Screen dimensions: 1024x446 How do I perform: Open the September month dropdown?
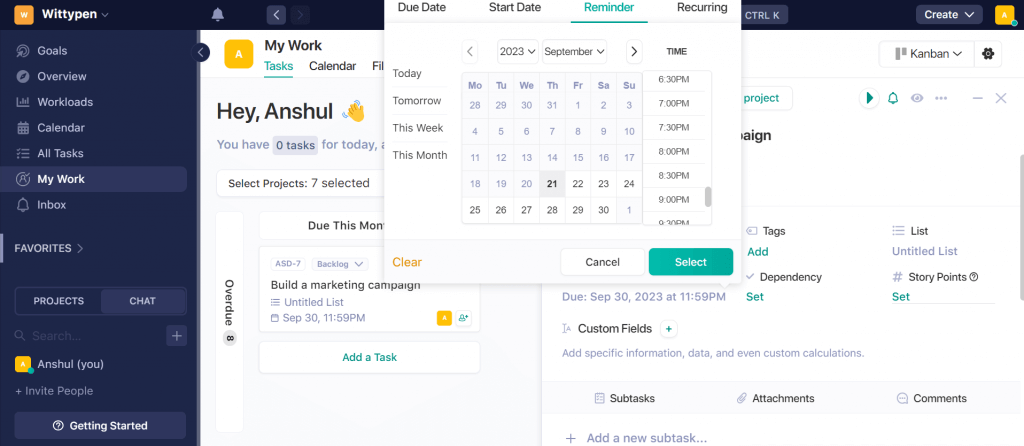(x=574, y=52)
